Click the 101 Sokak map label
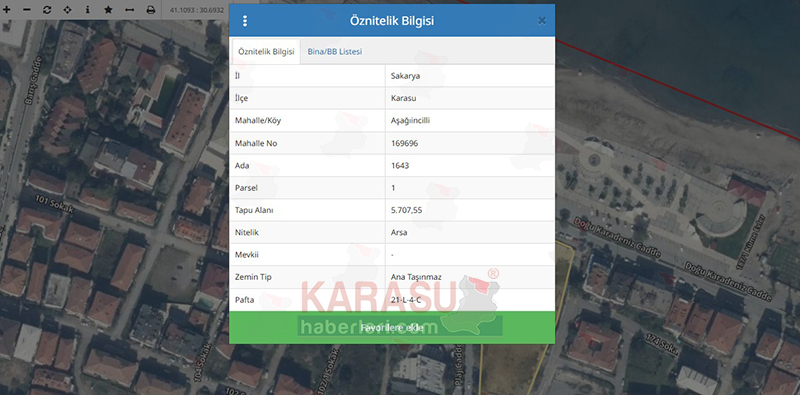This screenshot has height=395, width=800. [55, 204]
